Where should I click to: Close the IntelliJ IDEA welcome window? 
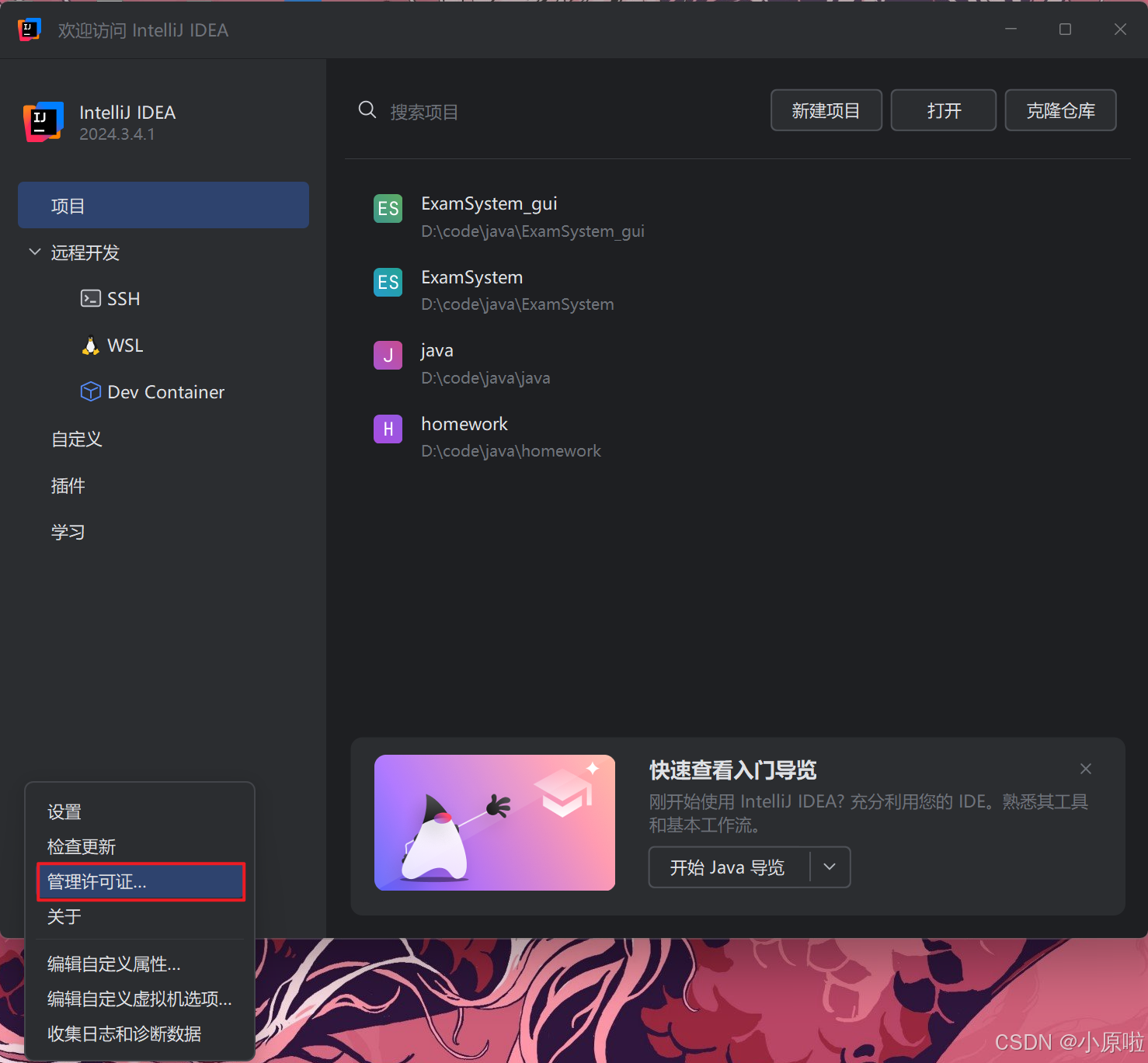click(1120, 29)
